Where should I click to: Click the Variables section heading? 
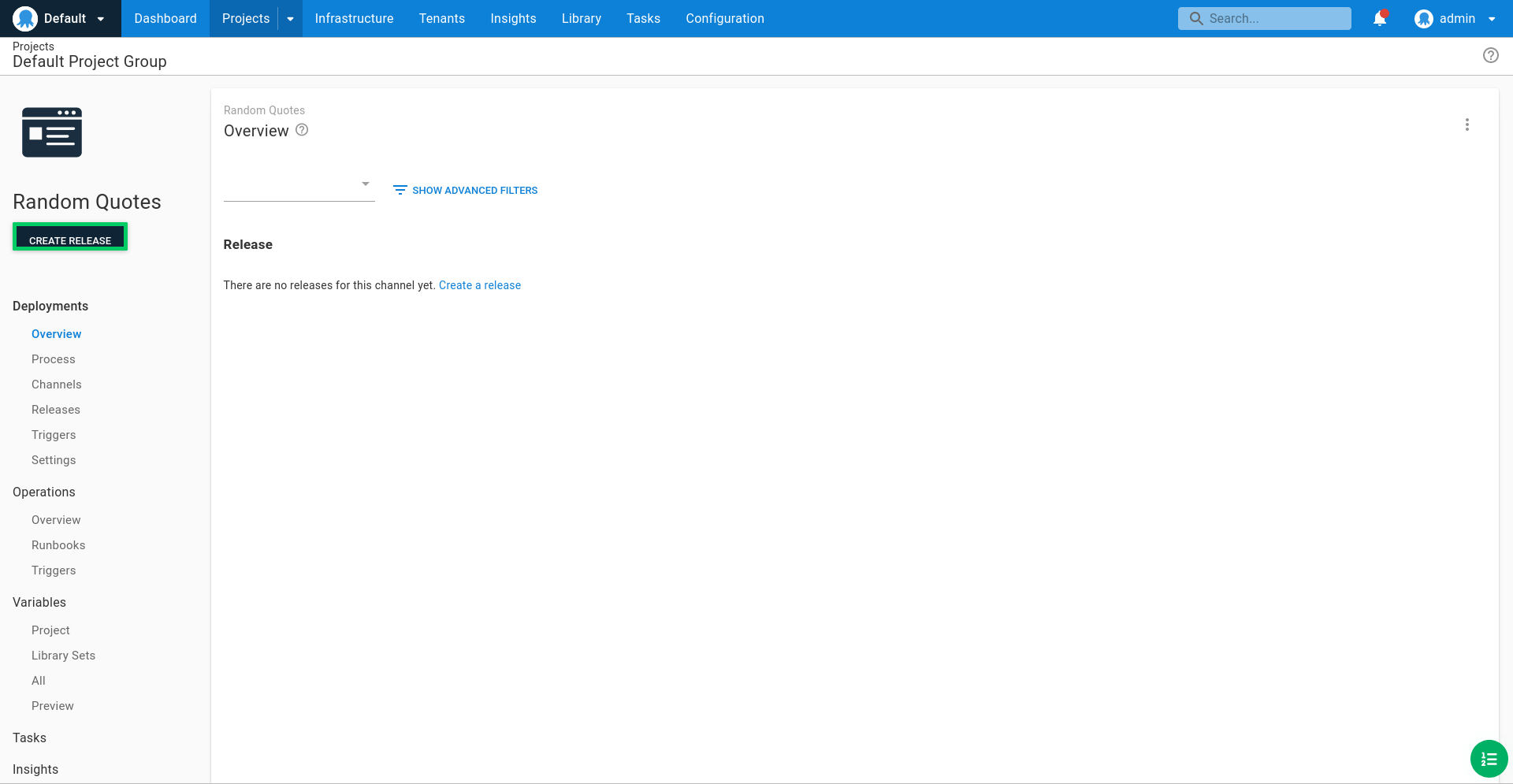pyautogui.click(x=39, y=602)
